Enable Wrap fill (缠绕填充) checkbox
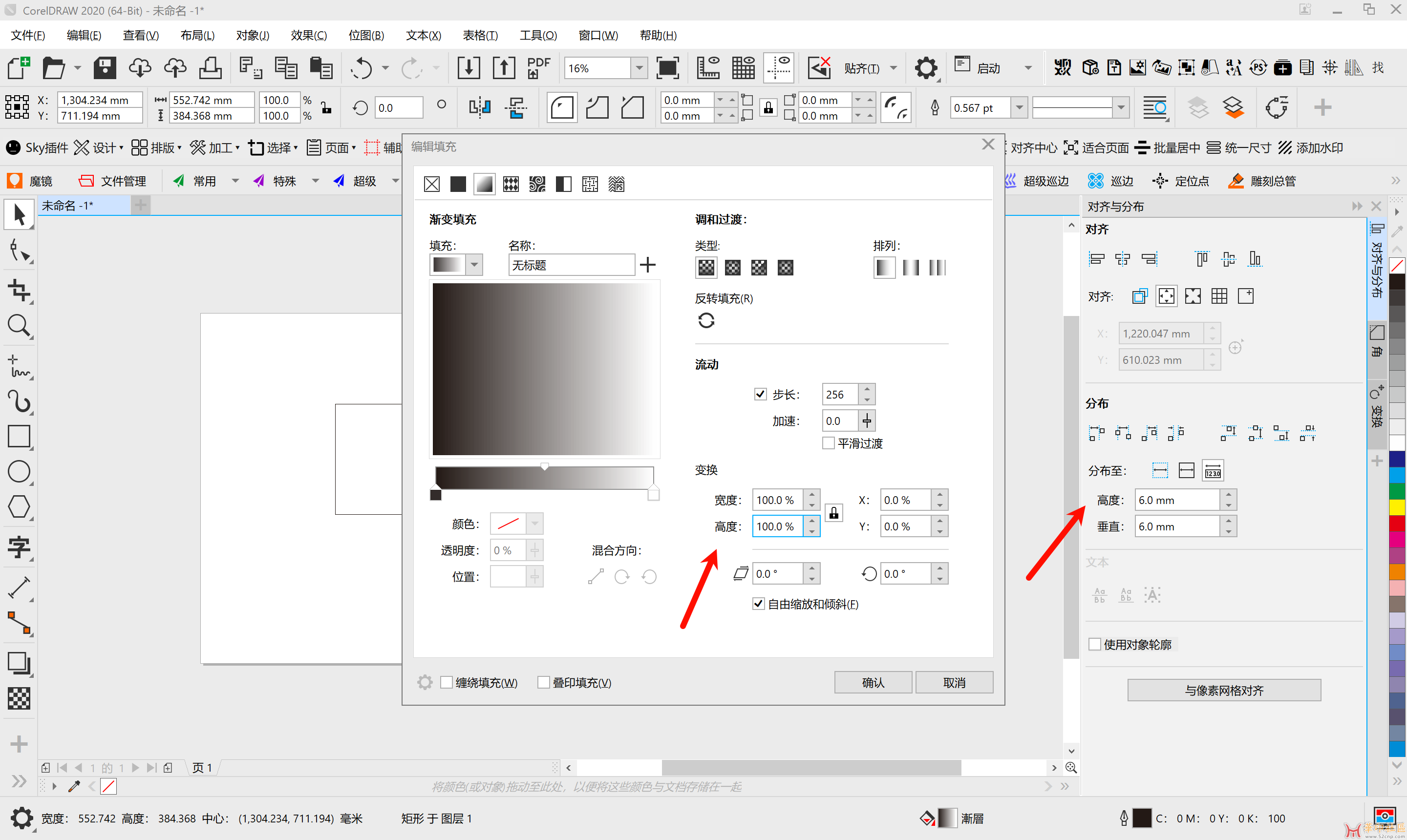This screenshot has width=1407, height=840. [x=446, y=683]
